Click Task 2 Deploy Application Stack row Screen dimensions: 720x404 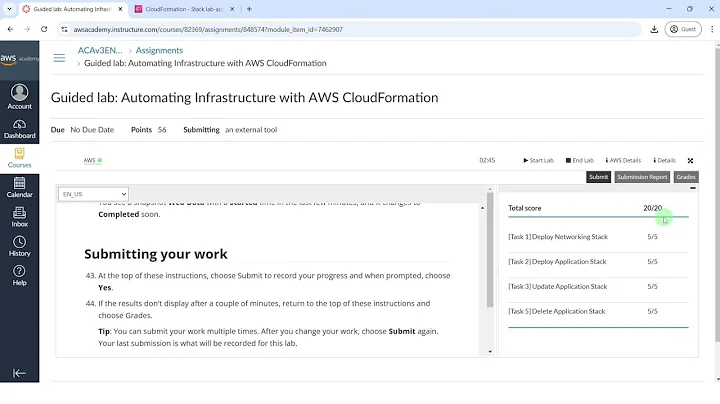click(598, 262)
